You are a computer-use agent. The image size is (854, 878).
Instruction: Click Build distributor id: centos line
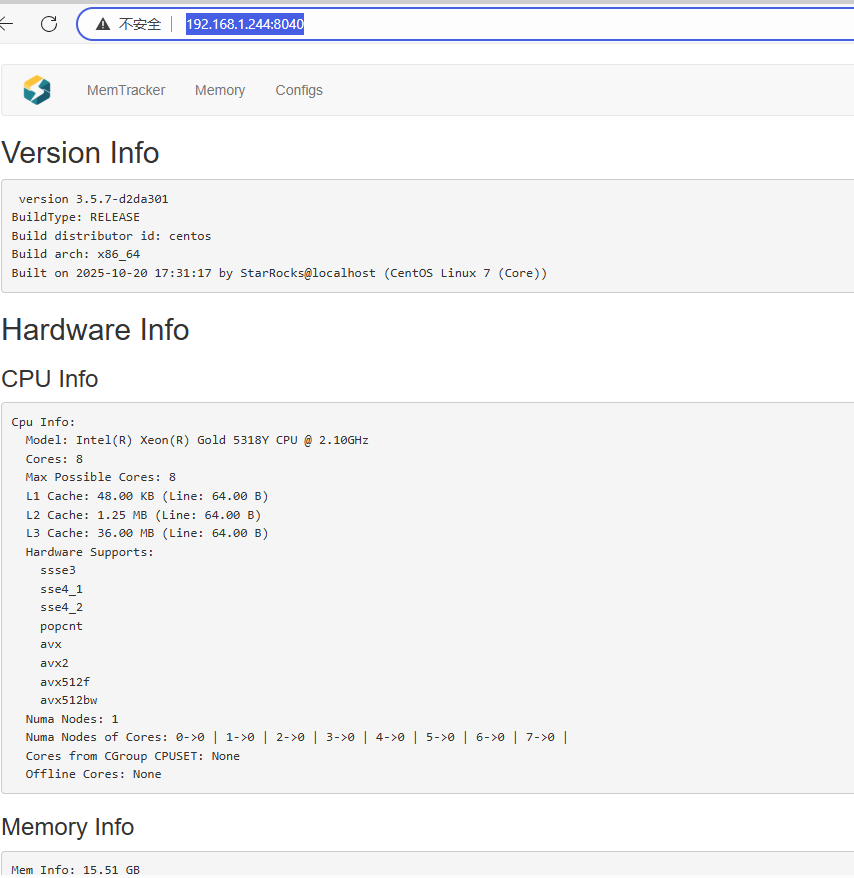(111, 236)
